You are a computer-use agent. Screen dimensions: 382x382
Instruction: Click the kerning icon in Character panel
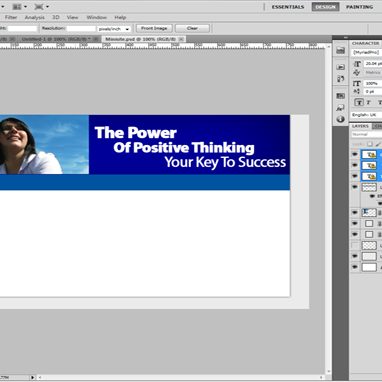point(357,72)
